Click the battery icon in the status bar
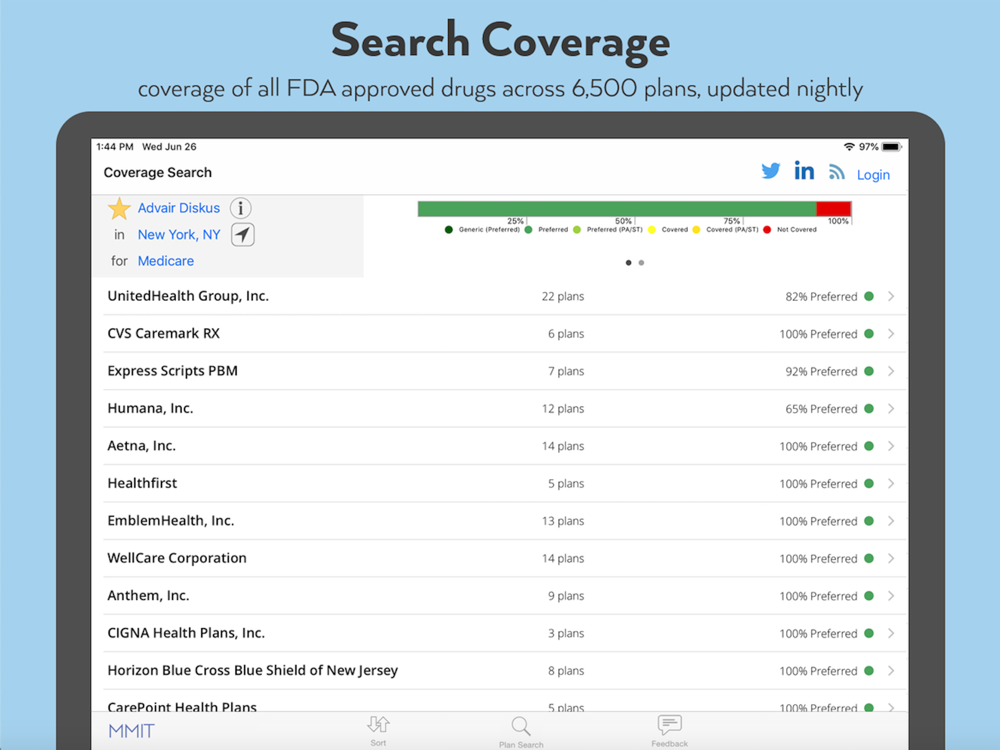The height and width of the screenshot is (750, 1000). coord(892,147)
